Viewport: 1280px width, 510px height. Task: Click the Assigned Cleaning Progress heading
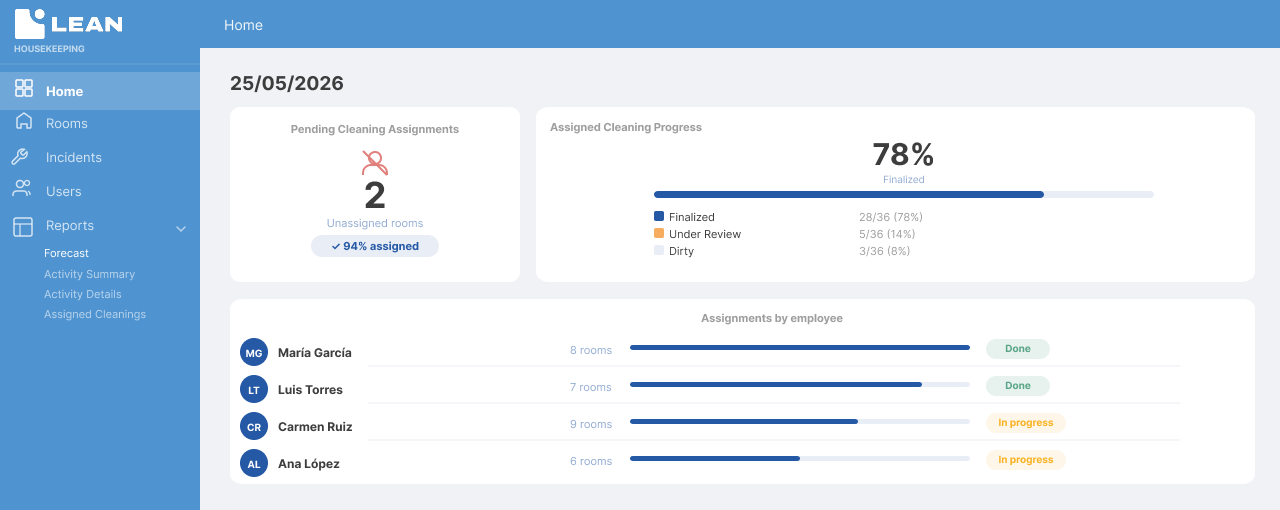pos(626,127)
